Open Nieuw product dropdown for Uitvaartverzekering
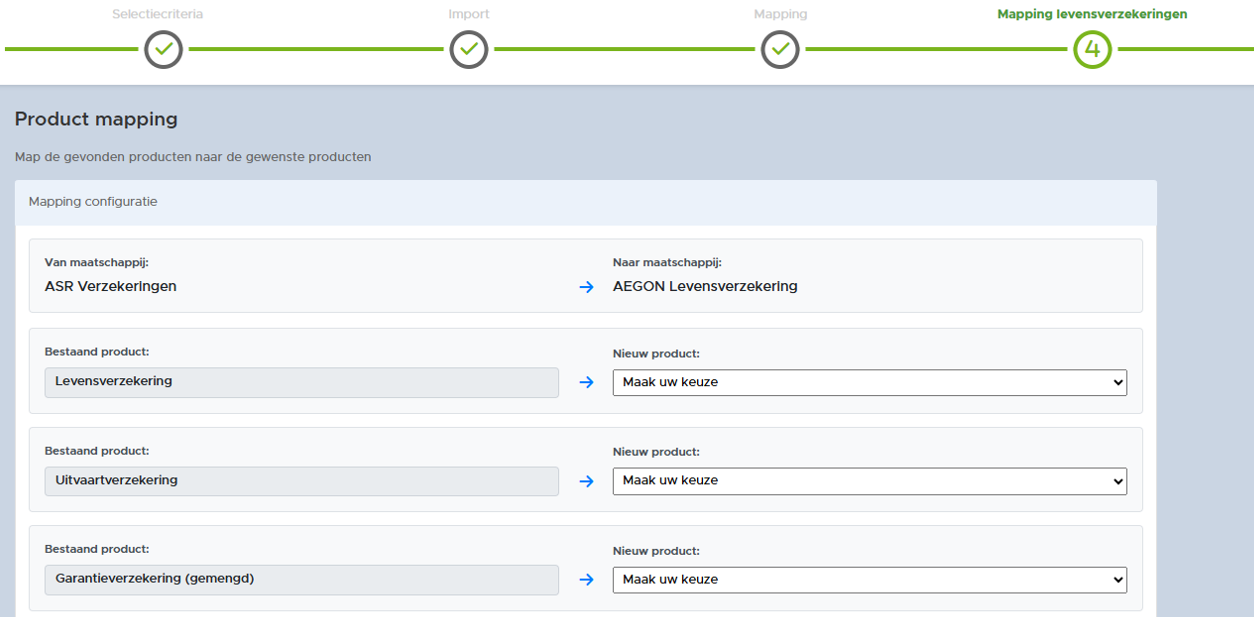The height and width of the screenshot is (617, 1254). click(x=869, y=481)
